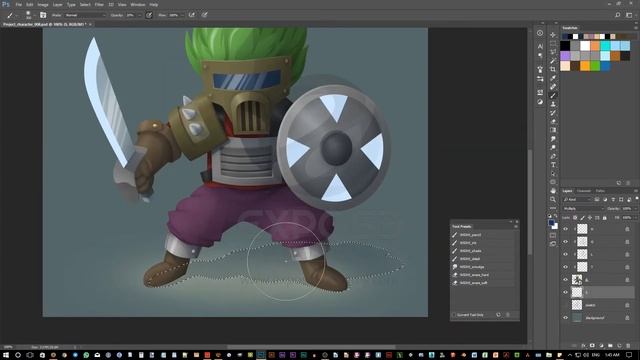Hide the topmost layer in Layers panel
The image size is (640, 360).
click(565, 229)
